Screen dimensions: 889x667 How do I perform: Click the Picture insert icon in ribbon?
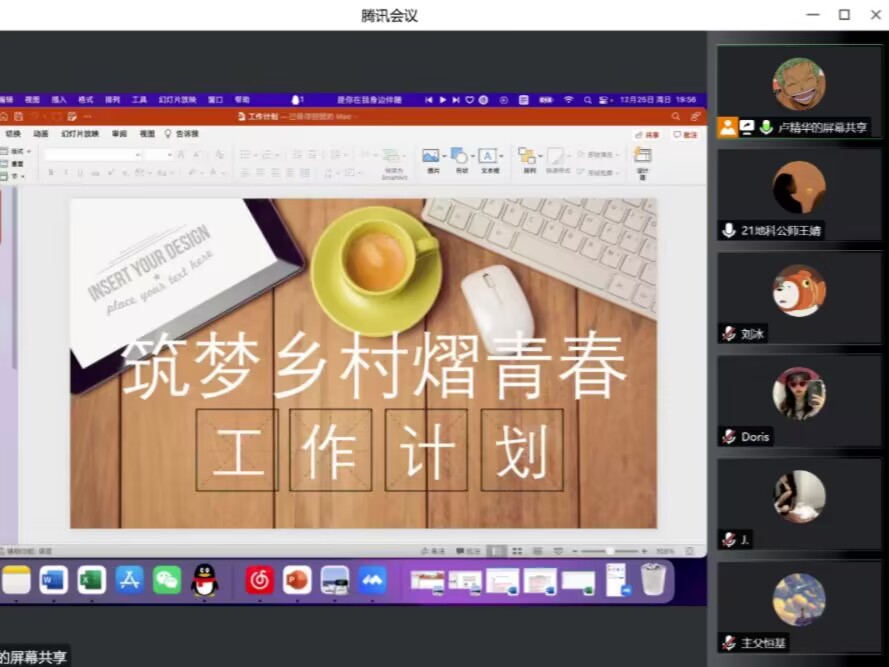431,156
